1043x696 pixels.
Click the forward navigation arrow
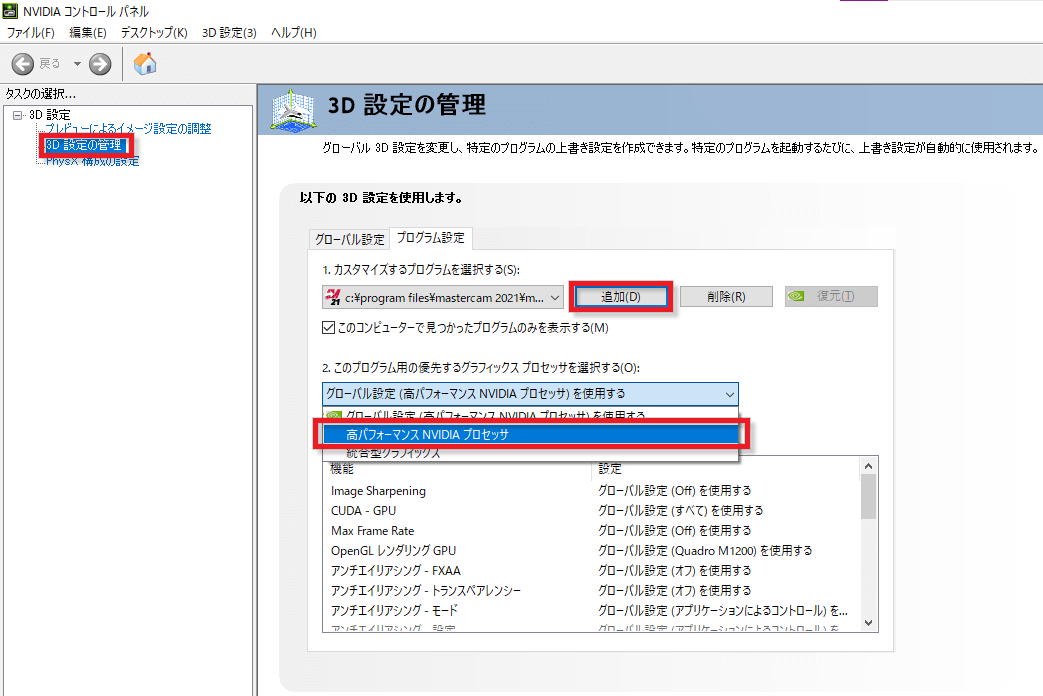coord(98,63)
